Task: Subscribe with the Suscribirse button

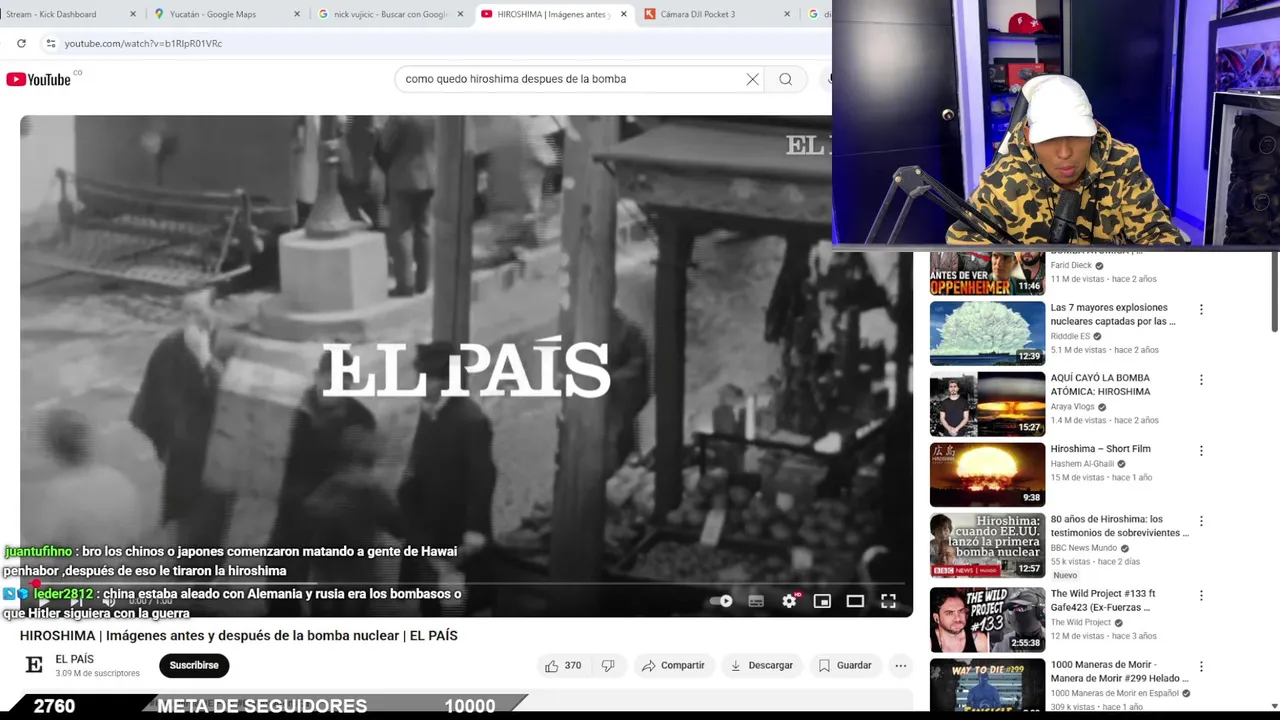Action: (194, 665)
